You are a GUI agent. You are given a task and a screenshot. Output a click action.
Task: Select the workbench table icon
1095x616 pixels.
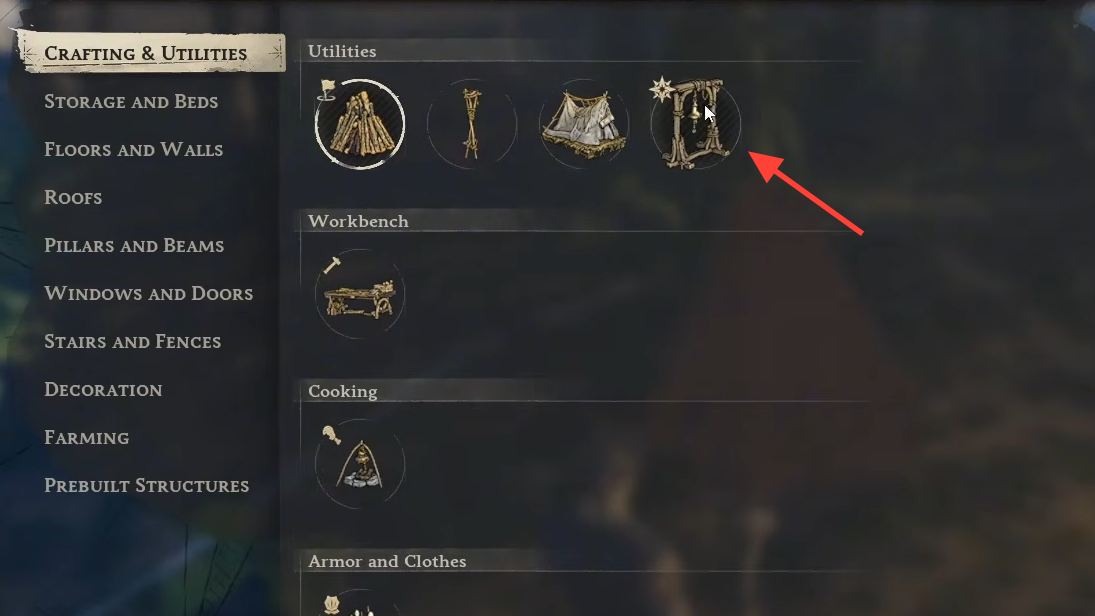(360, 294)
